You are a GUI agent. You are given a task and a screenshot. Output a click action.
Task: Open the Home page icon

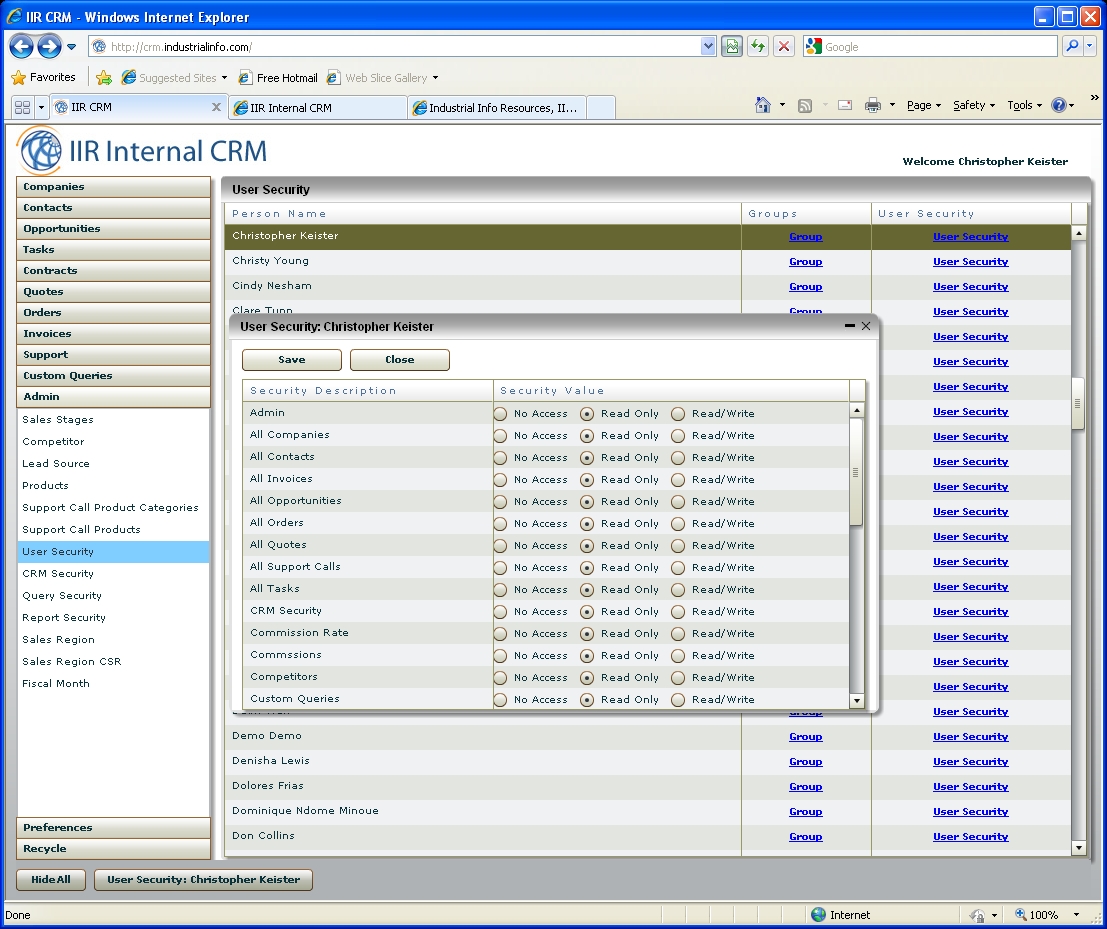763,105
